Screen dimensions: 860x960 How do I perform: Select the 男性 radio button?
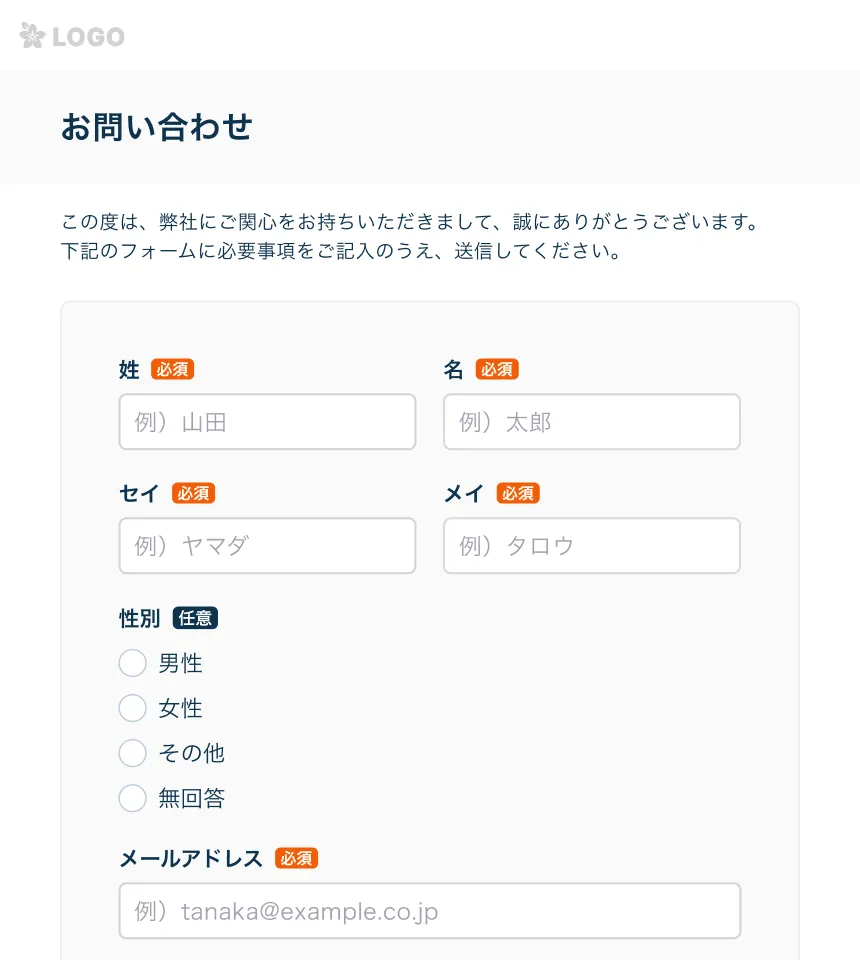132,663
